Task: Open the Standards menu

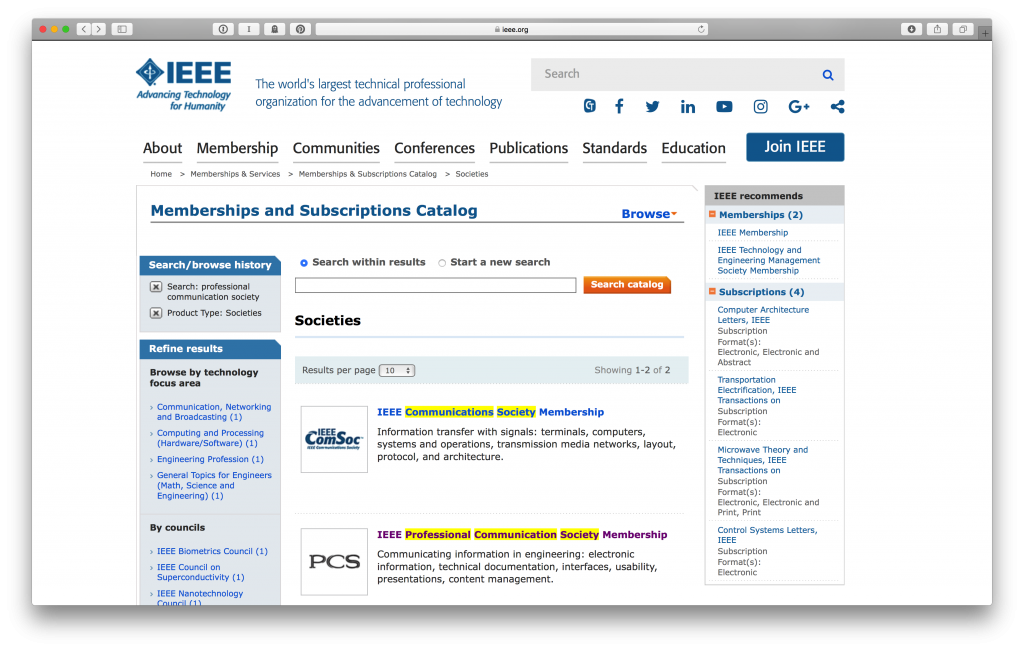Action: [x=615, y=148]
